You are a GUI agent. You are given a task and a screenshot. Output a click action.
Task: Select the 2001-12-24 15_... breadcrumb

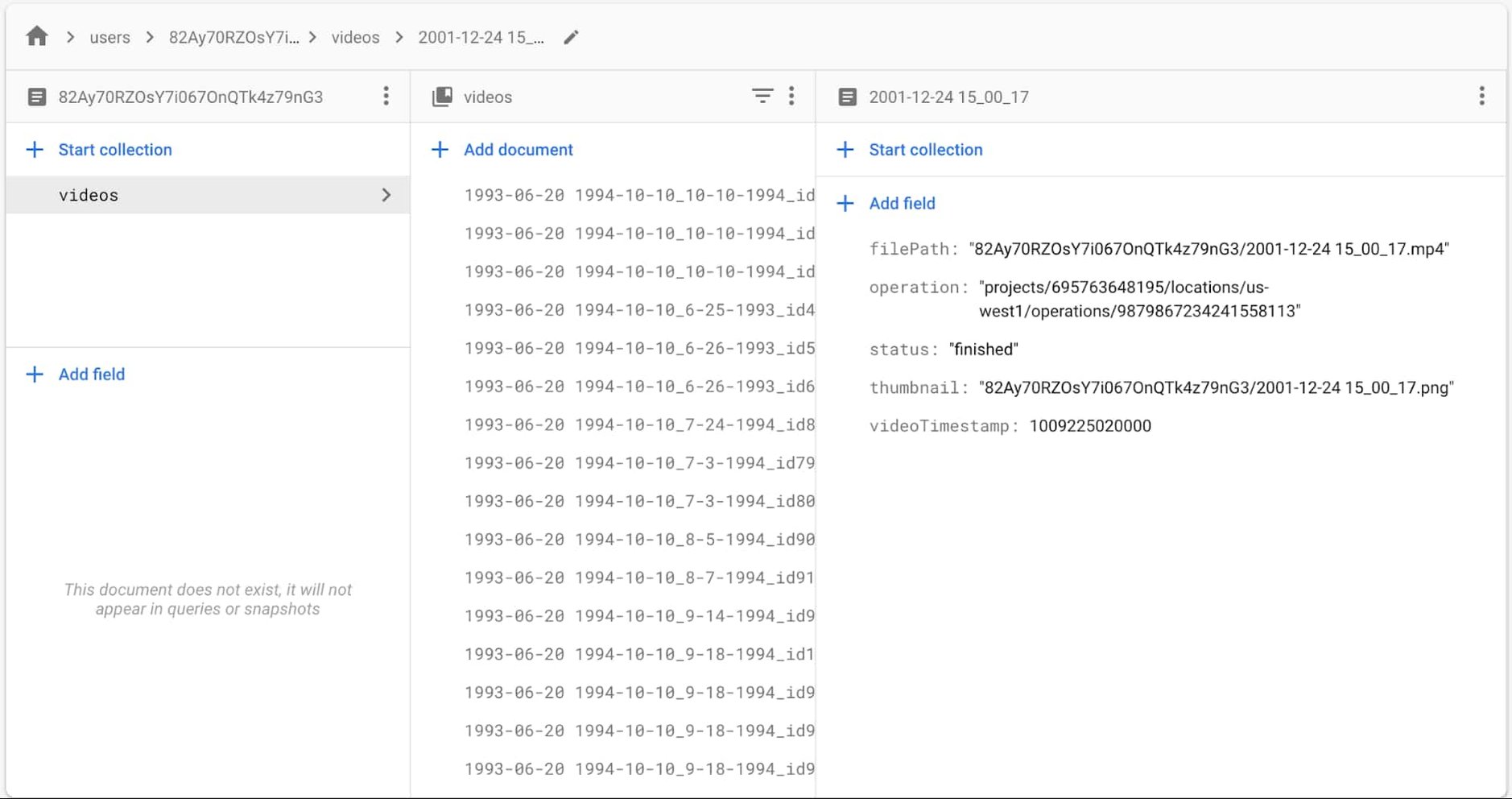click(x=481, y=37)
